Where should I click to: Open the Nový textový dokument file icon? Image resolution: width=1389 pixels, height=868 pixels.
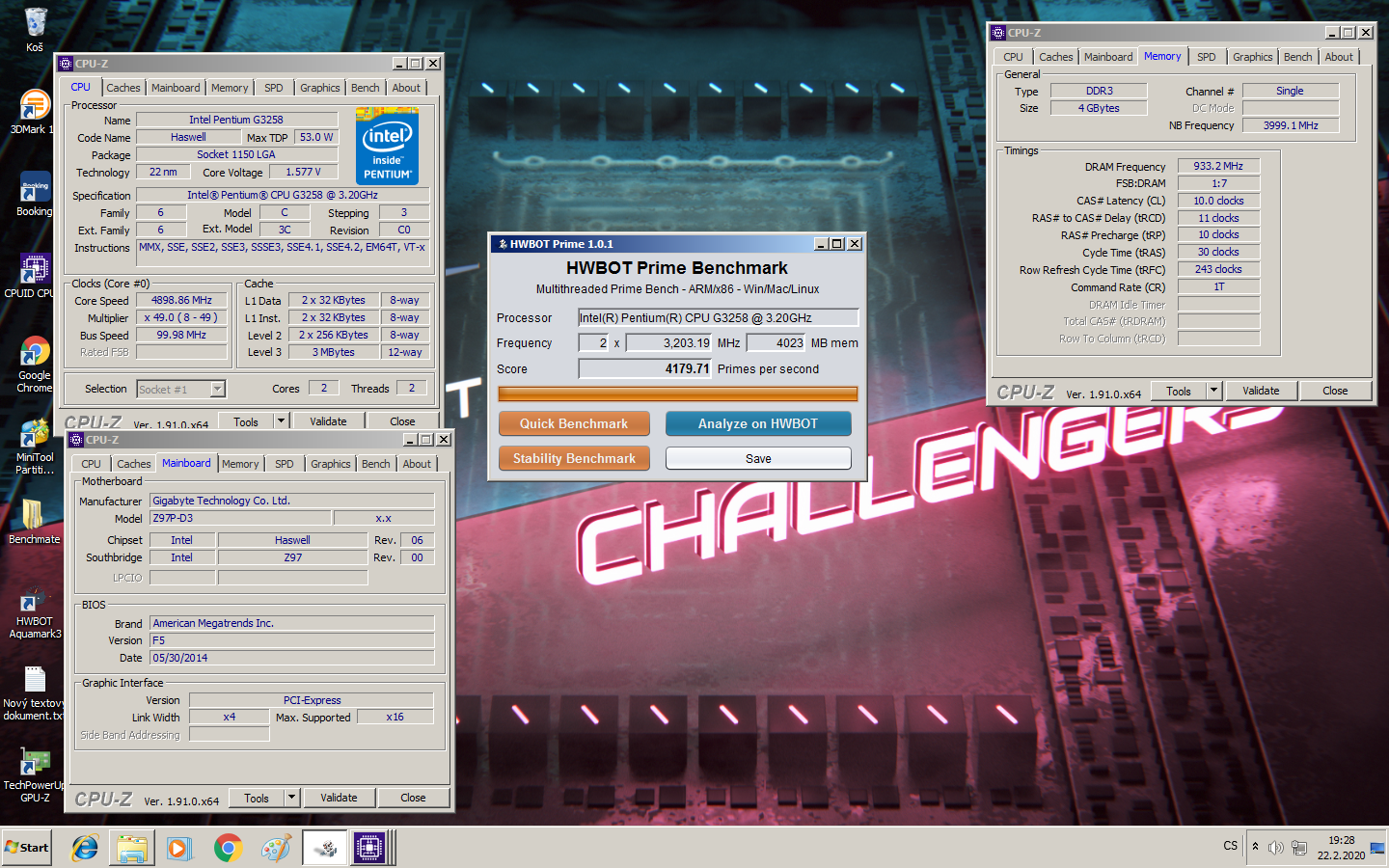(34, 692)
